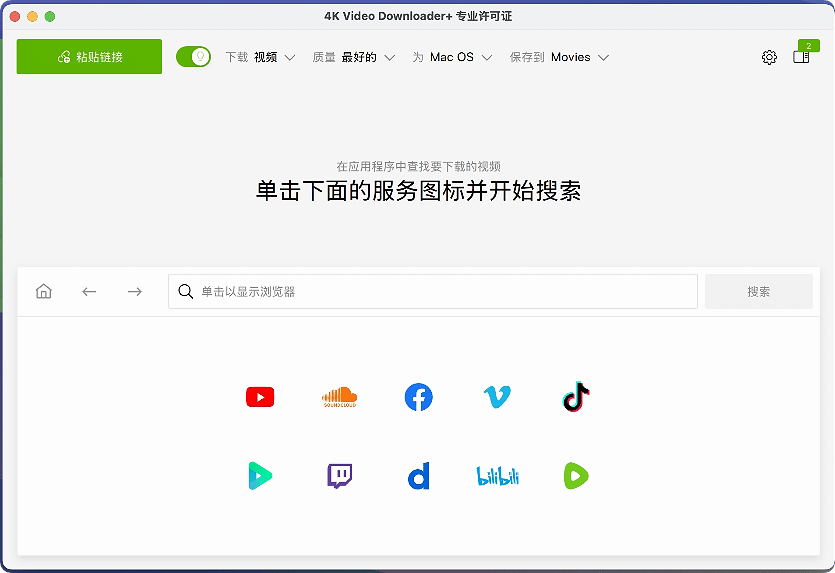Open settings via the gear icon
Image resolution: width=835 pixels, height=573 pixels.
[769, 57]
